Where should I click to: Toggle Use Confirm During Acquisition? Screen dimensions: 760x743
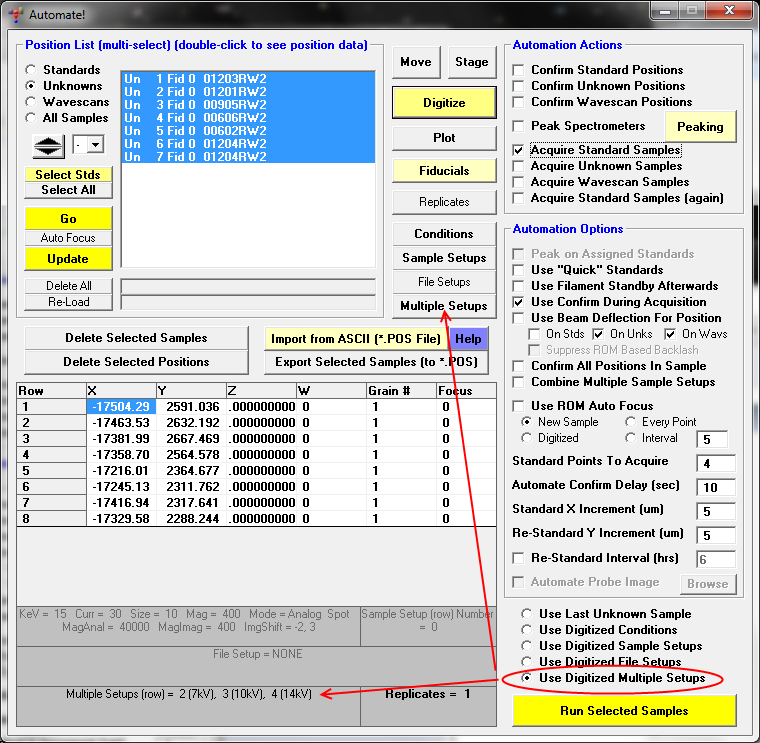click(518, 302)
